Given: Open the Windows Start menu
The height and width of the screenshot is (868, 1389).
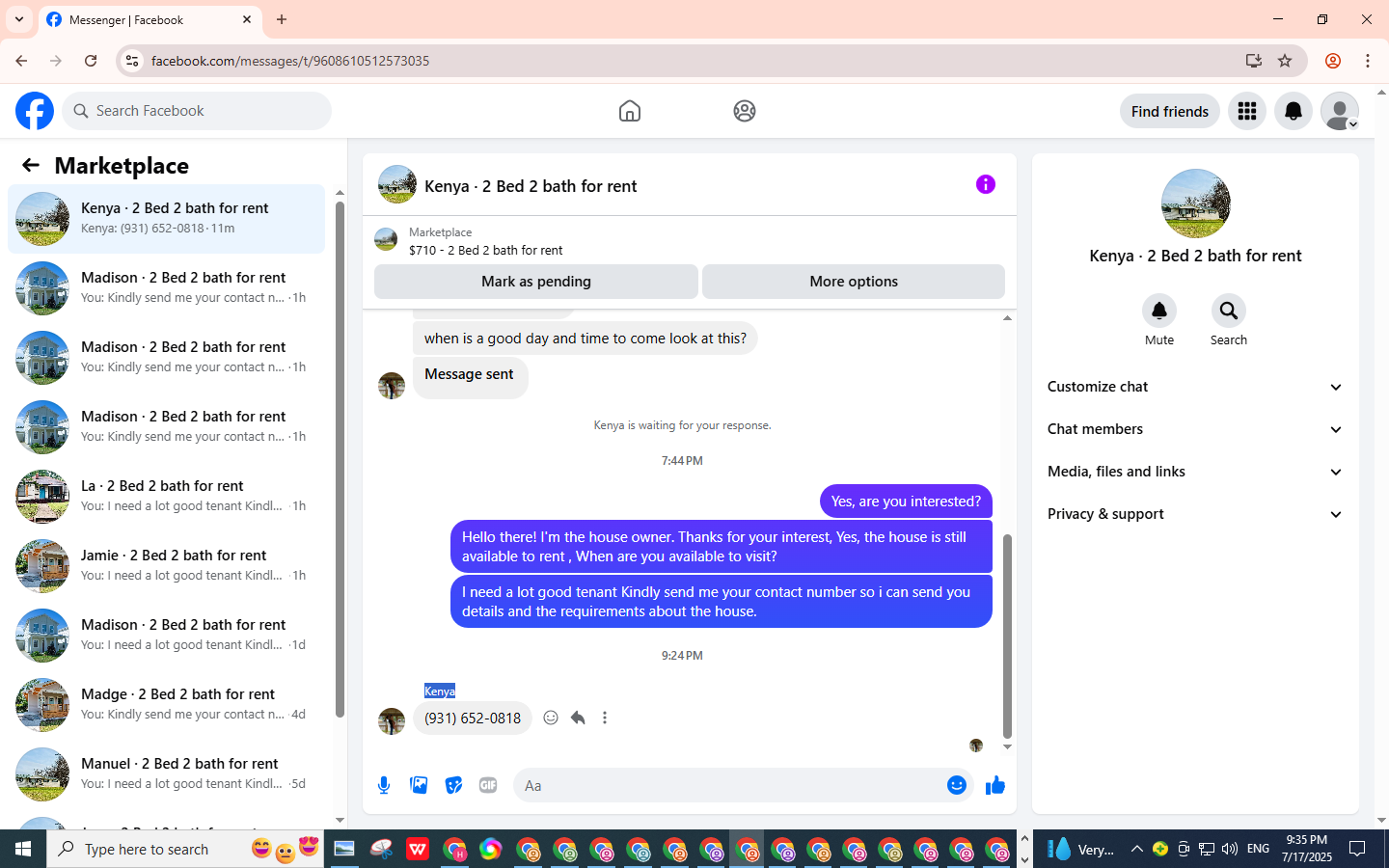Looking at the screenshot, I should pos(23,849).
